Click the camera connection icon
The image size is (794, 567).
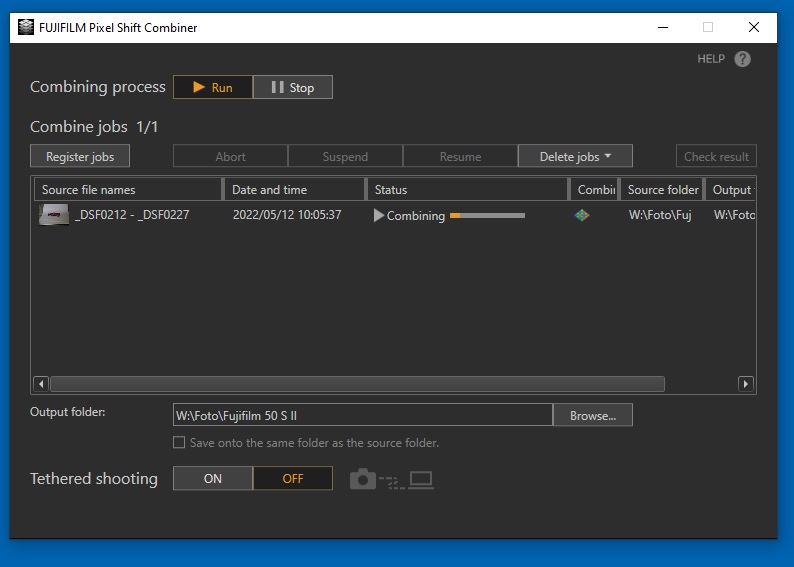(x=363, y=479)
